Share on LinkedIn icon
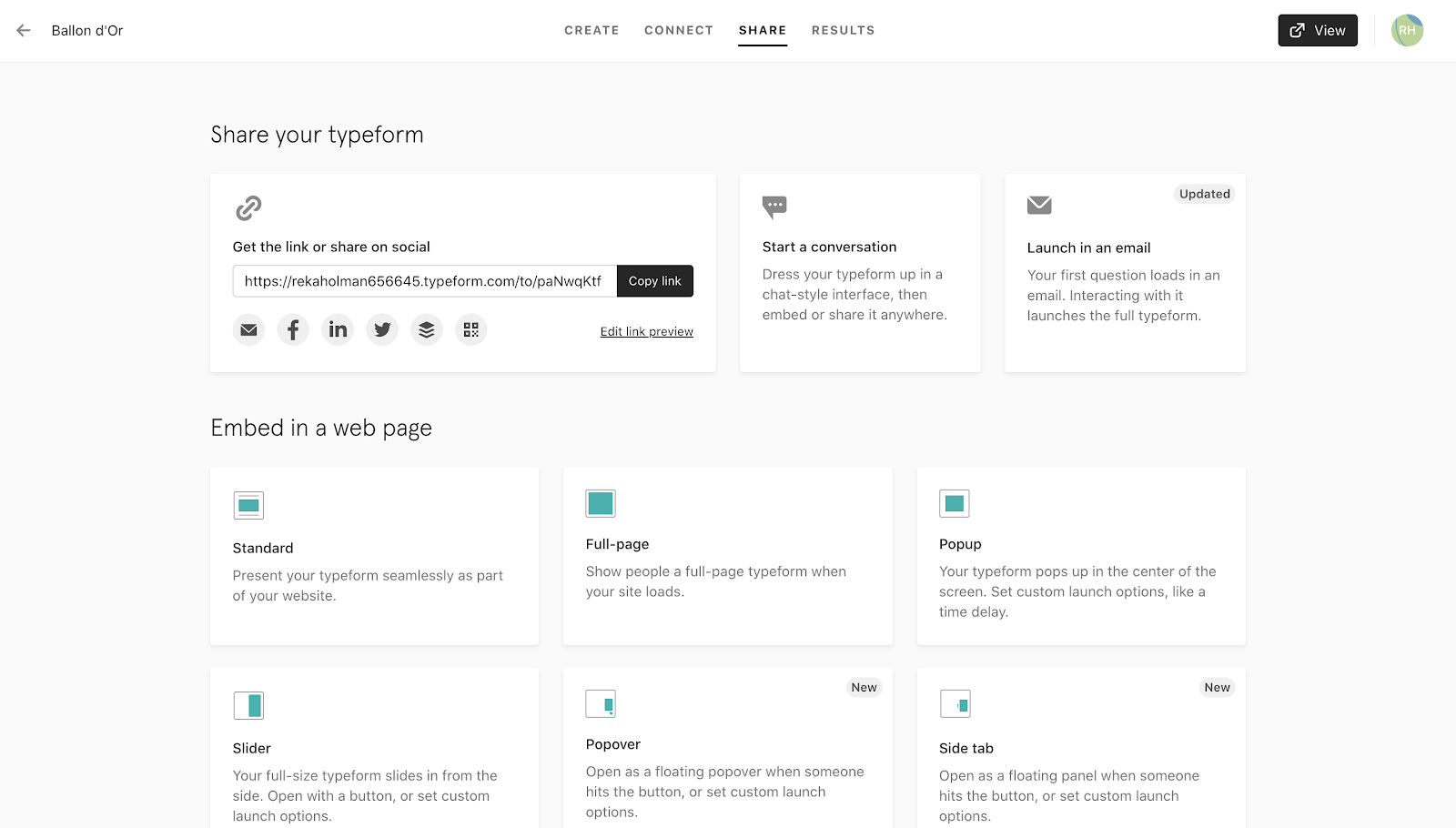This screenshot has height=828, width=1456. (338, 329)
